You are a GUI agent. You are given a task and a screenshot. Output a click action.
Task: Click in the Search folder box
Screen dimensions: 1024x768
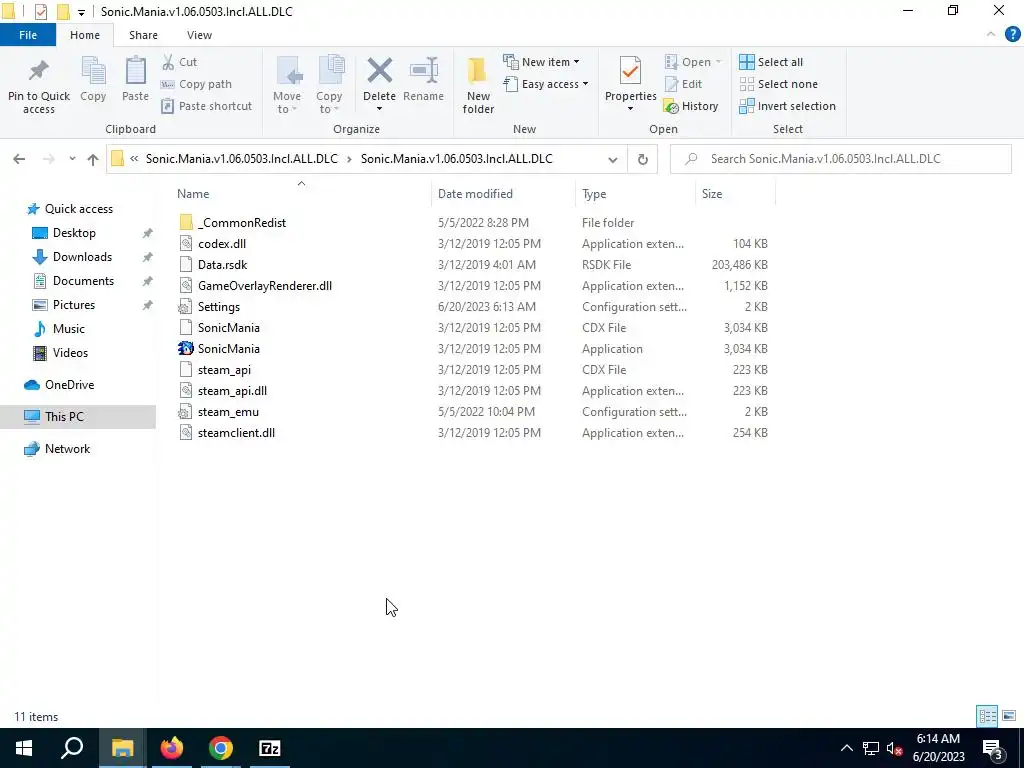point(841,159)
